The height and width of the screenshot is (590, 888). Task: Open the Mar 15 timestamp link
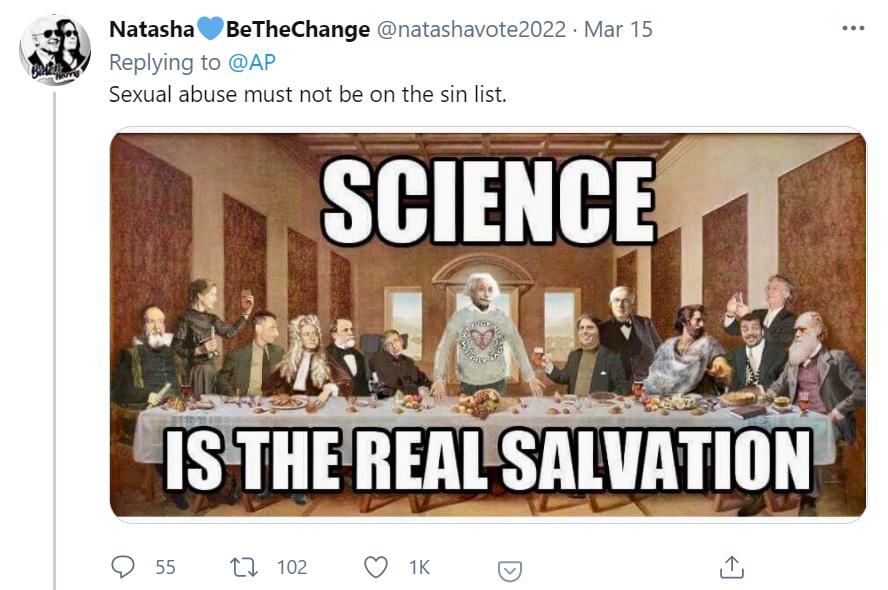coord(618,29)
